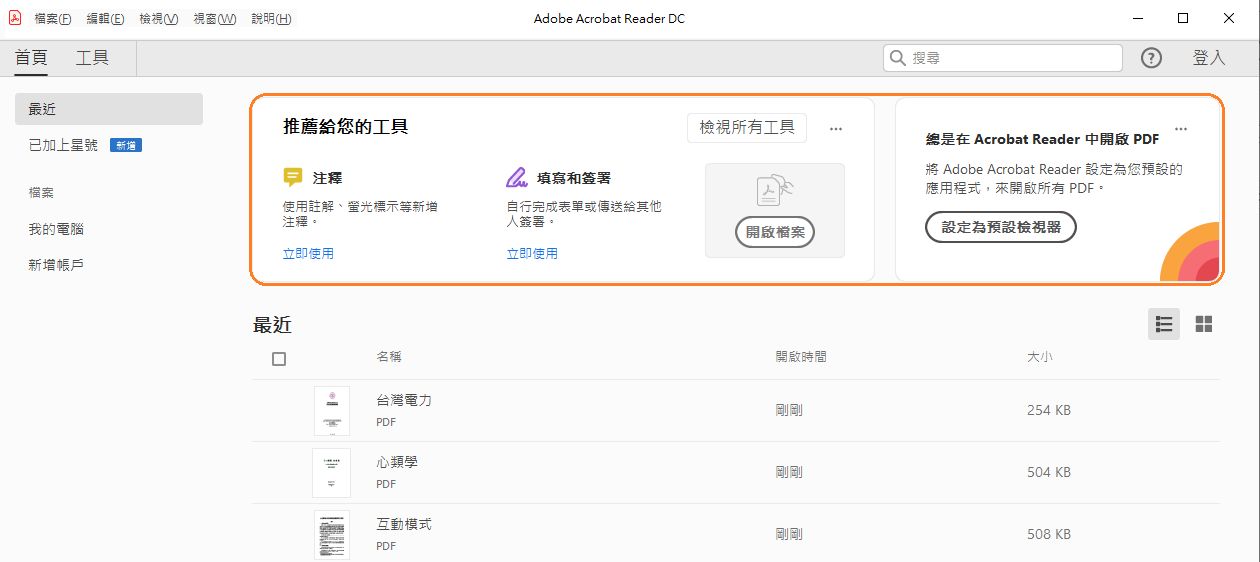
Task: Click the 登入 sign-in button
Action: point(1209,58)
